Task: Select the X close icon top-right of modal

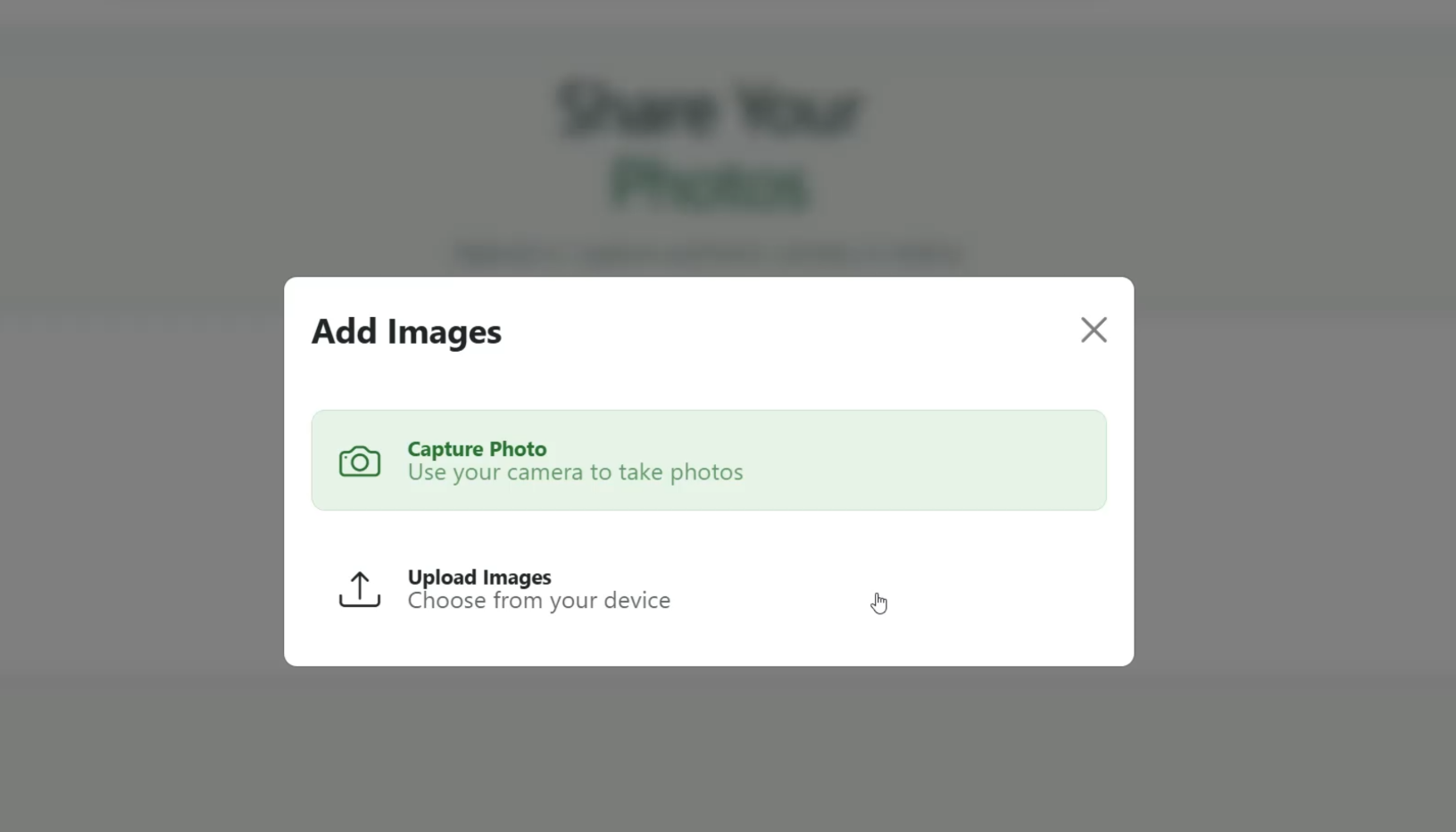Action: [1094, 329]
